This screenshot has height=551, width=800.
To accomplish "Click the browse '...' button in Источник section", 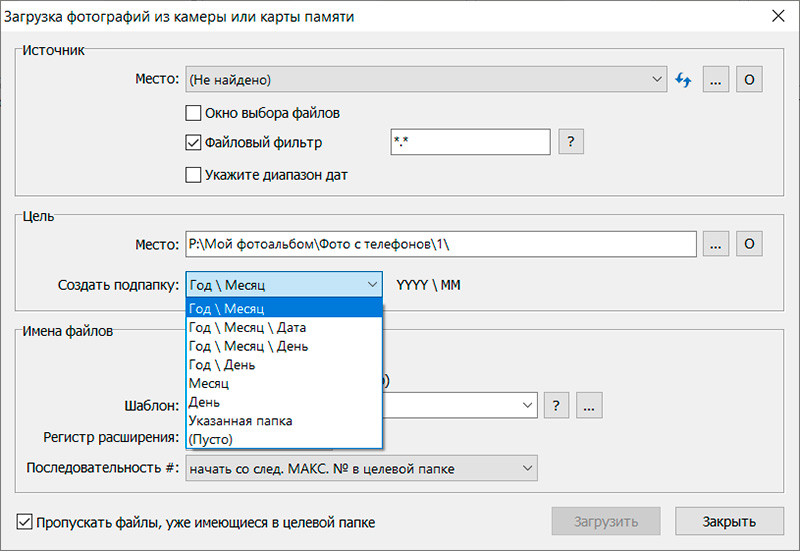I will click(x=715, y=79).
